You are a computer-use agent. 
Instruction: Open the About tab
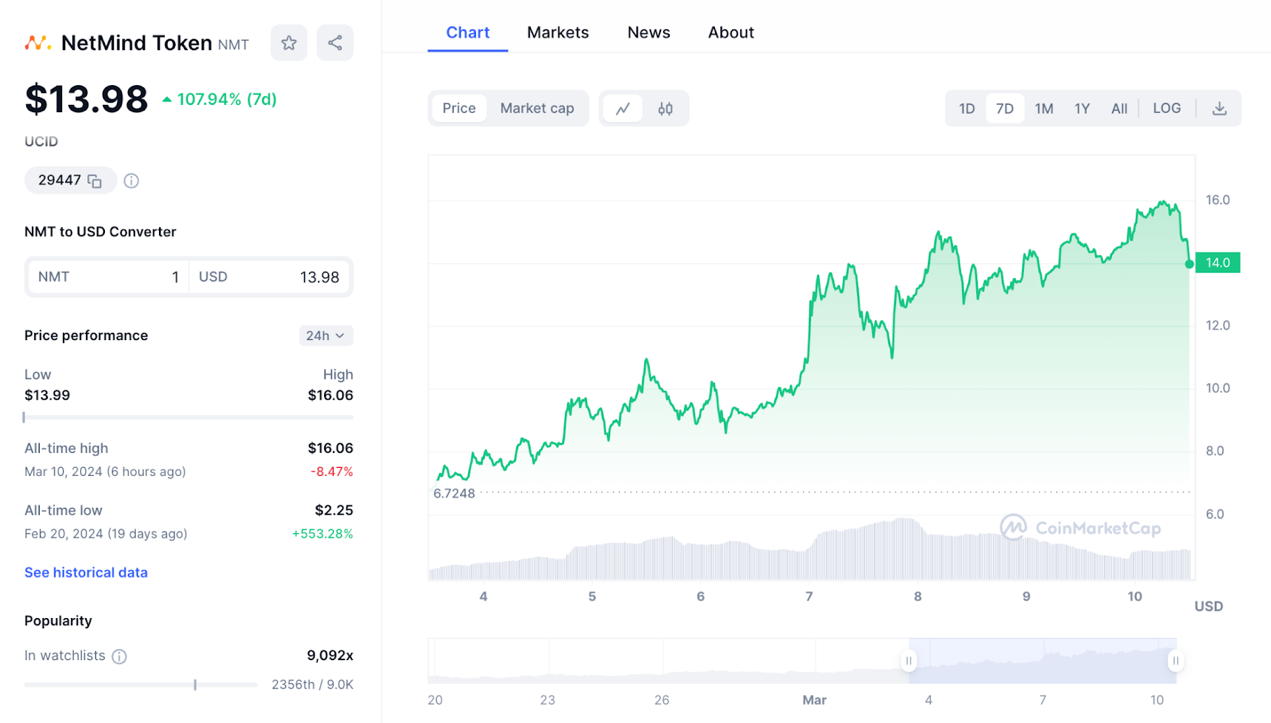pos(731,32)
